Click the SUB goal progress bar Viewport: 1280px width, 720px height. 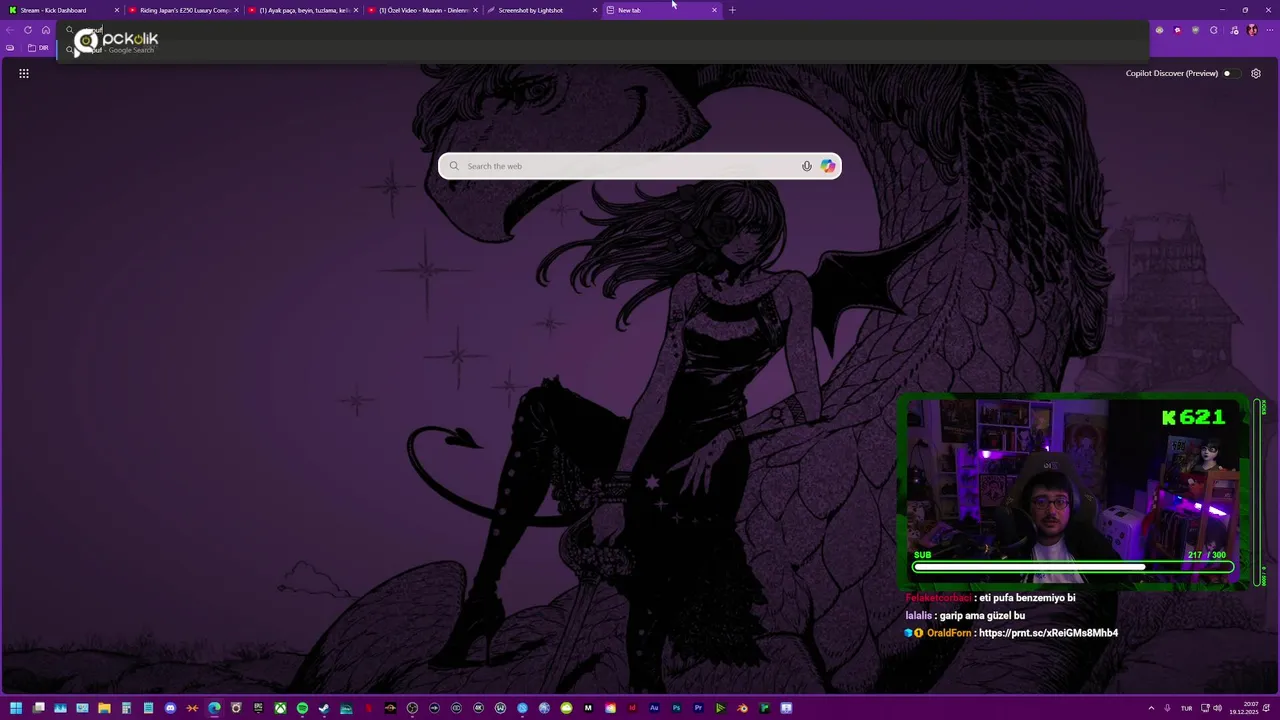[1073, 567]
